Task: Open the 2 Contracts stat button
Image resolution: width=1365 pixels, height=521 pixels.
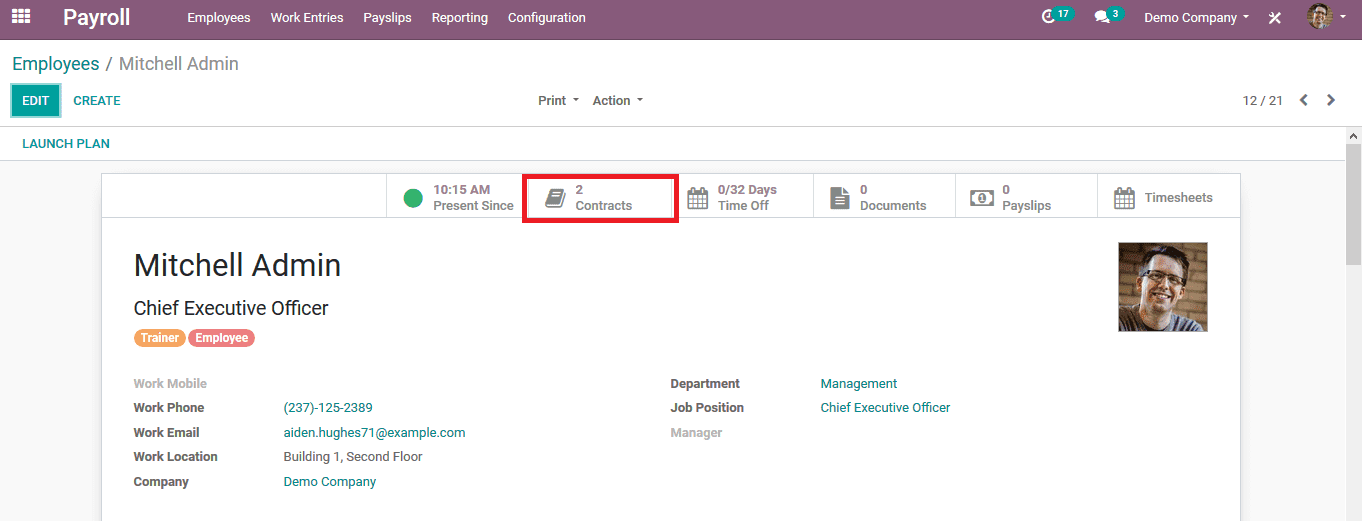Action: click(x=601, y=198)
